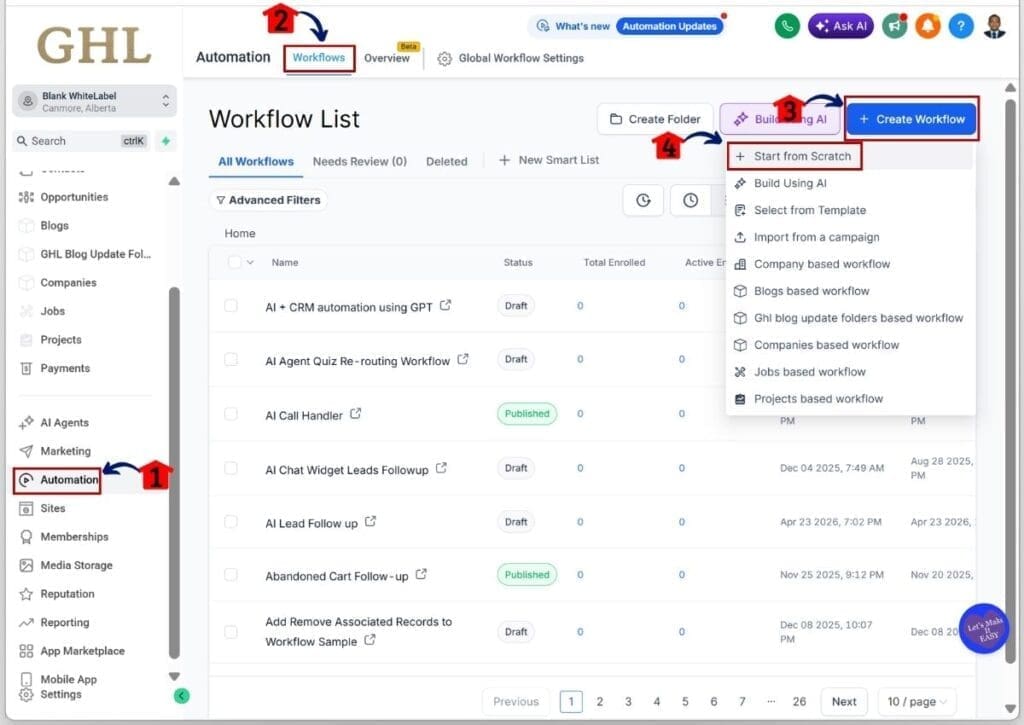Image resolution: width=1024 pixels, height=725 pixels.
Task: Open the 10 / page size dropdown
Action: [916, 701]
